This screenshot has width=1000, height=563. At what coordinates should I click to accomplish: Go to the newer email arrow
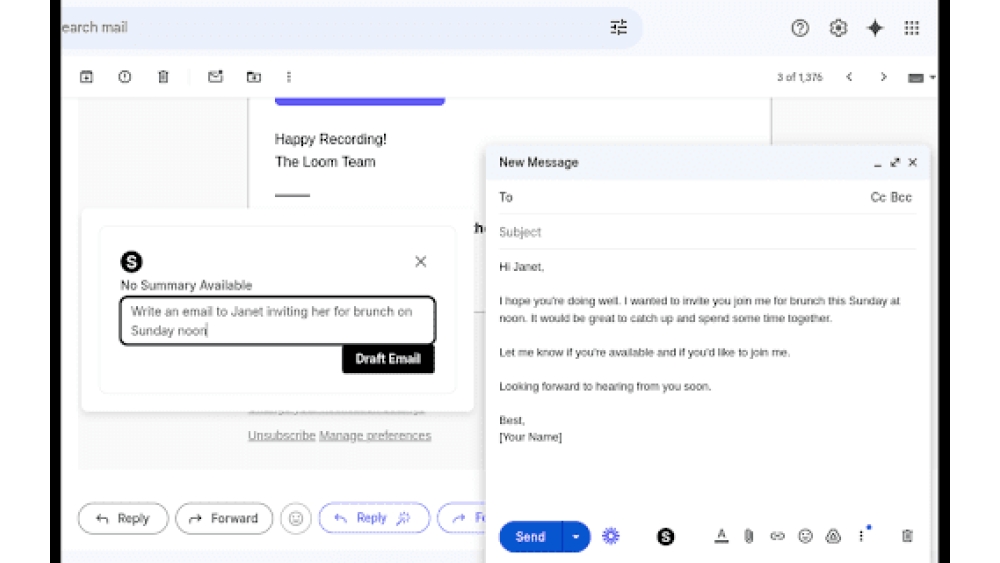tap(849, 77)
